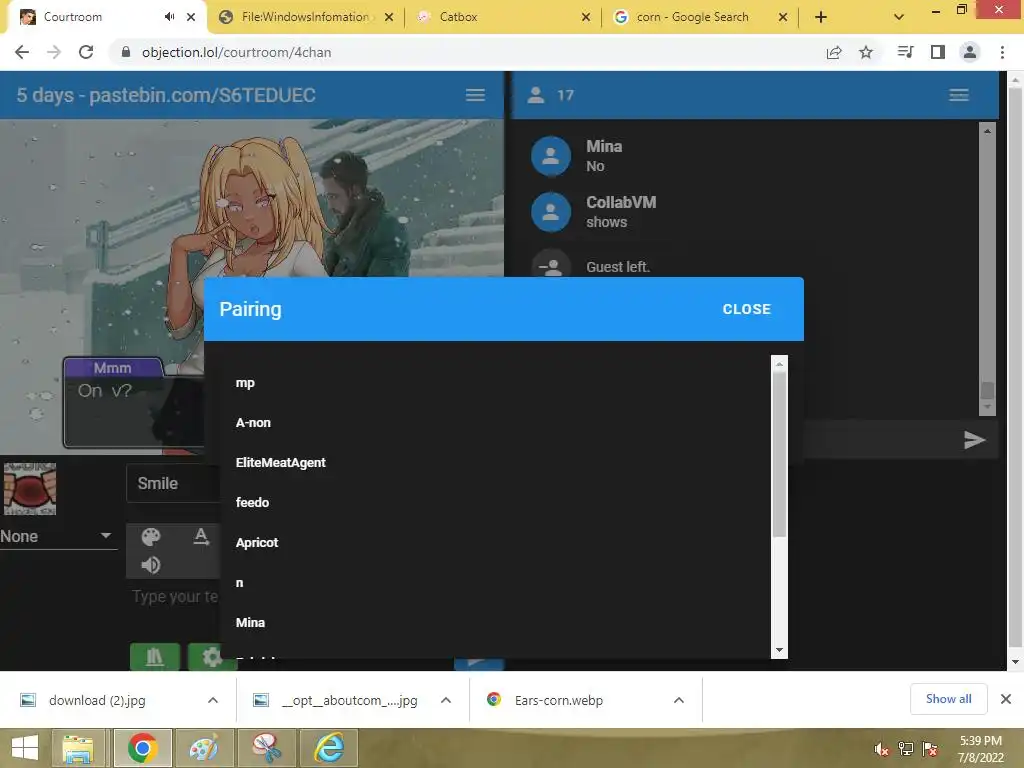
Task: Toggle the browser side panel
Action: 938,52
